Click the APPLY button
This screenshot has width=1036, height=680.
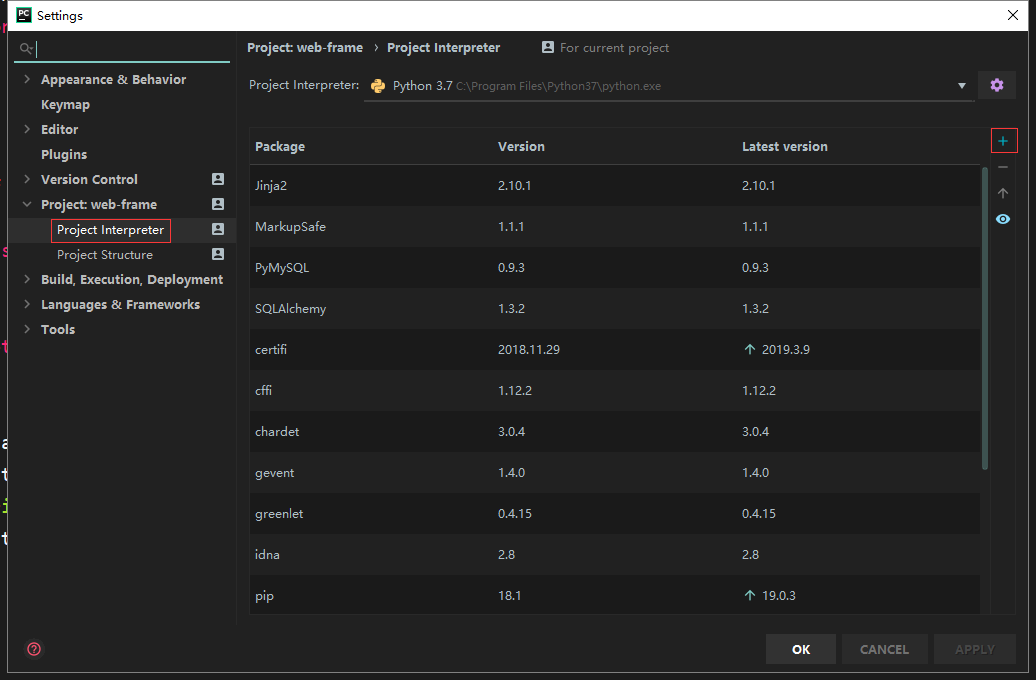point(975,649)
